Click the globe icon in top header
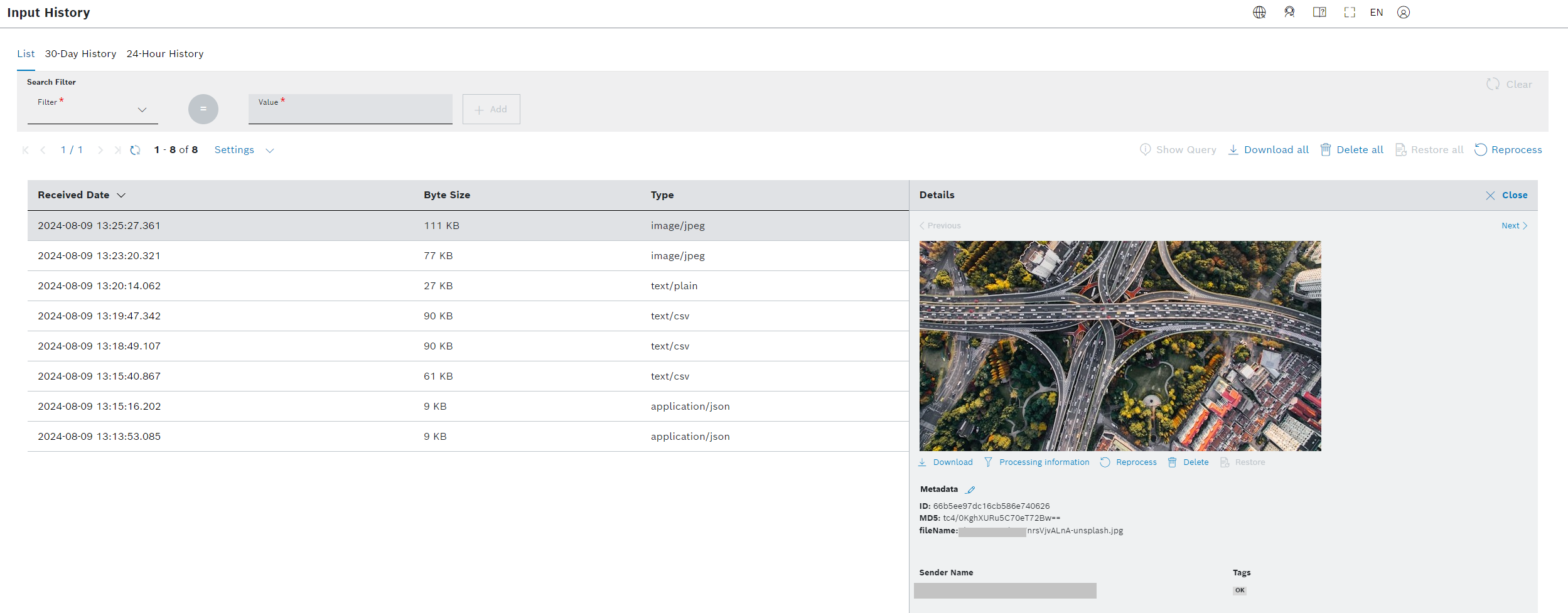Viewport: 1568px width, 613px height. [x=1259, y=13]
